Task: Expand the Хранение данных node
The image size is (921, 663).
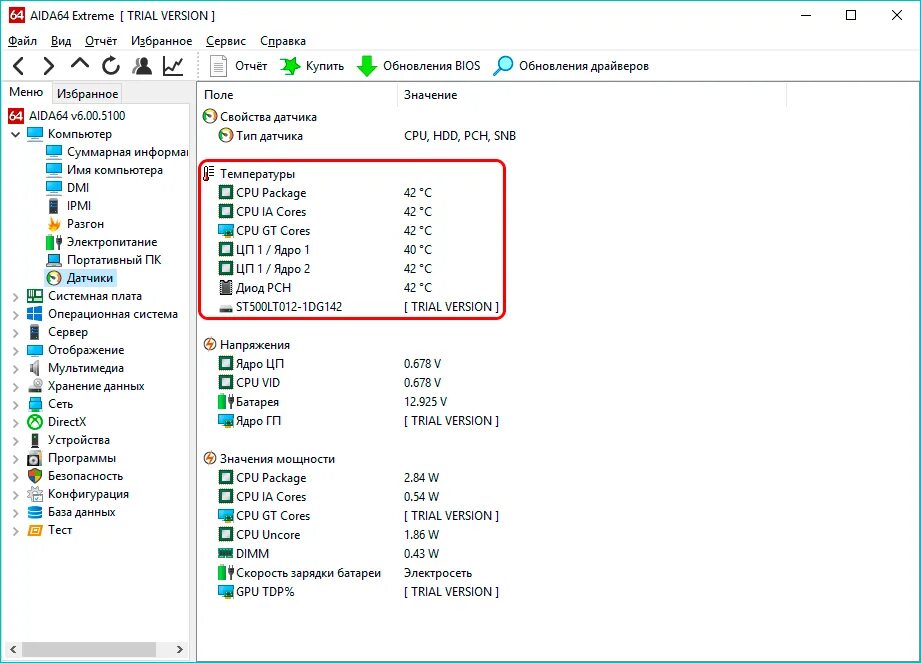Action: (15, 386)
